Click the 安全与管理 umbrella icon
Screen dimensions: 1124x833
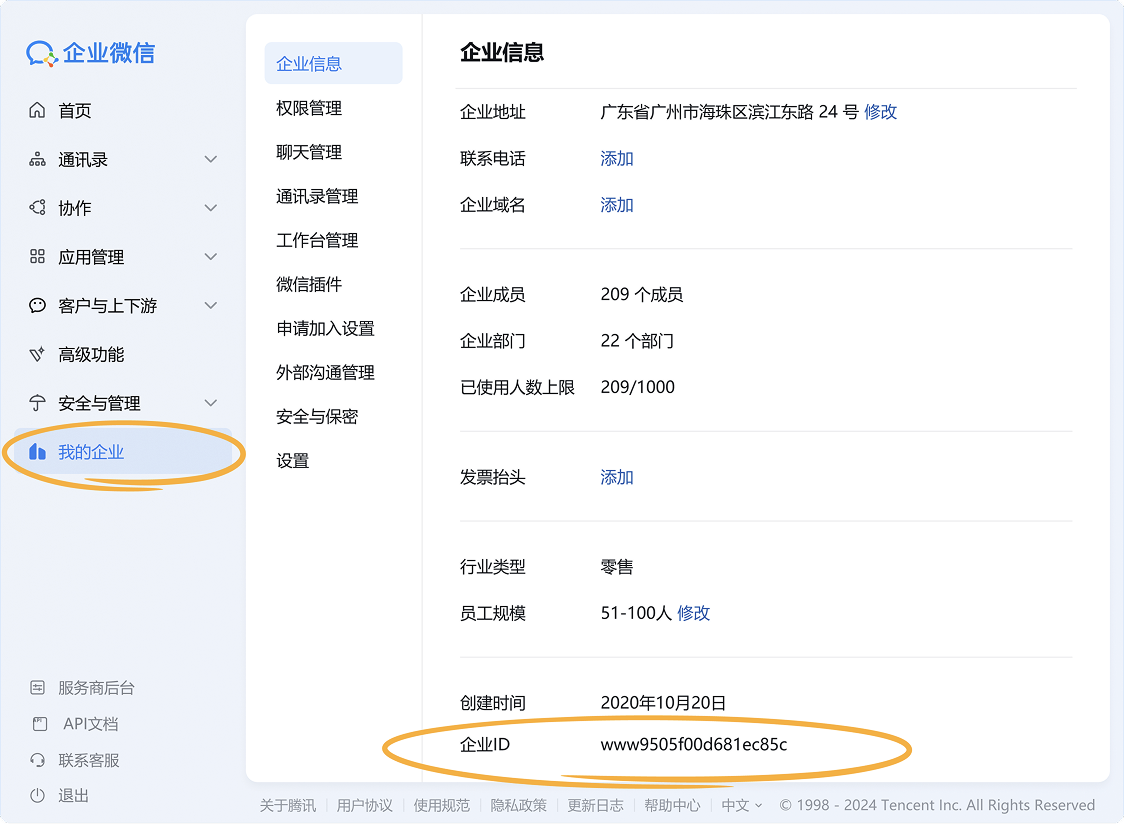37,403
